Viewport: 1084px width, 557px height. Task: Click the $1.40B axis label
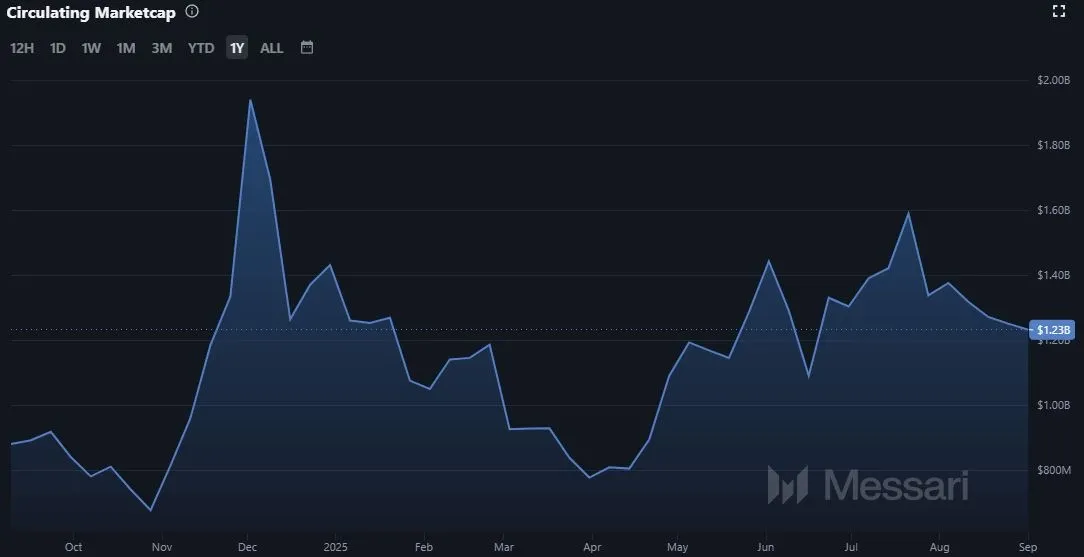point(1054,275)
